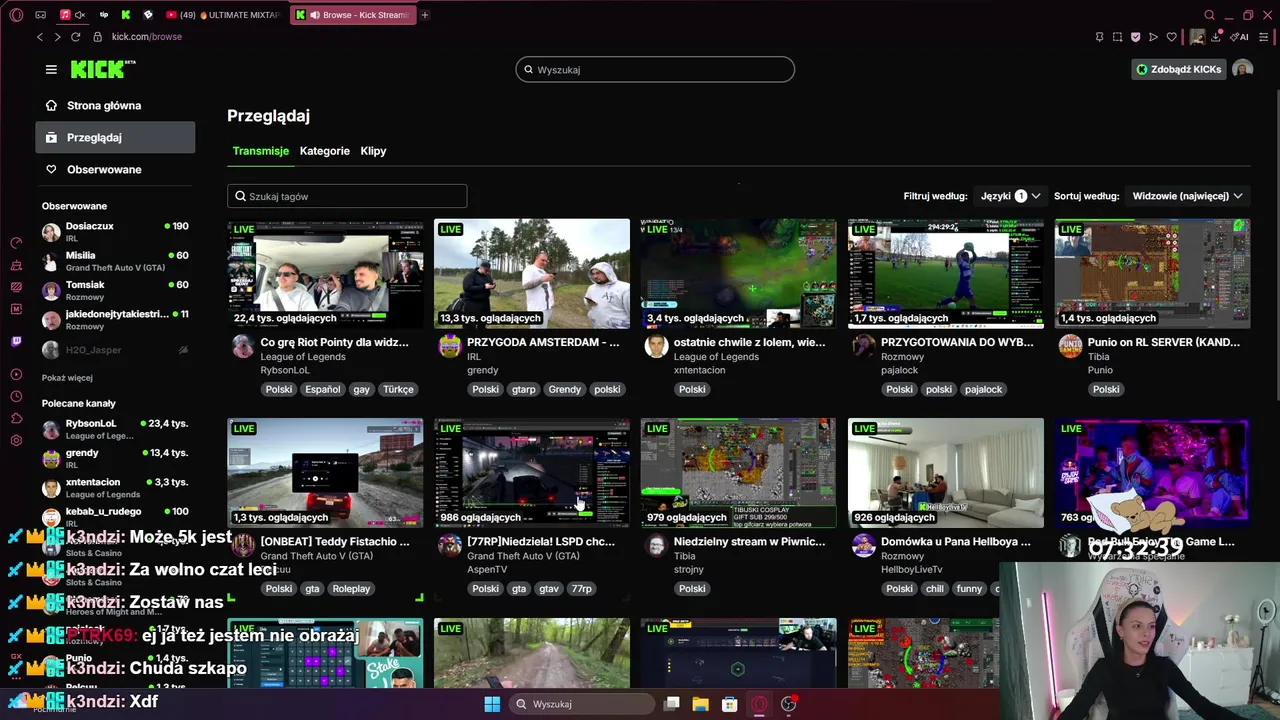Open the settings gear in the Opera sidebar

click(16, 441)
